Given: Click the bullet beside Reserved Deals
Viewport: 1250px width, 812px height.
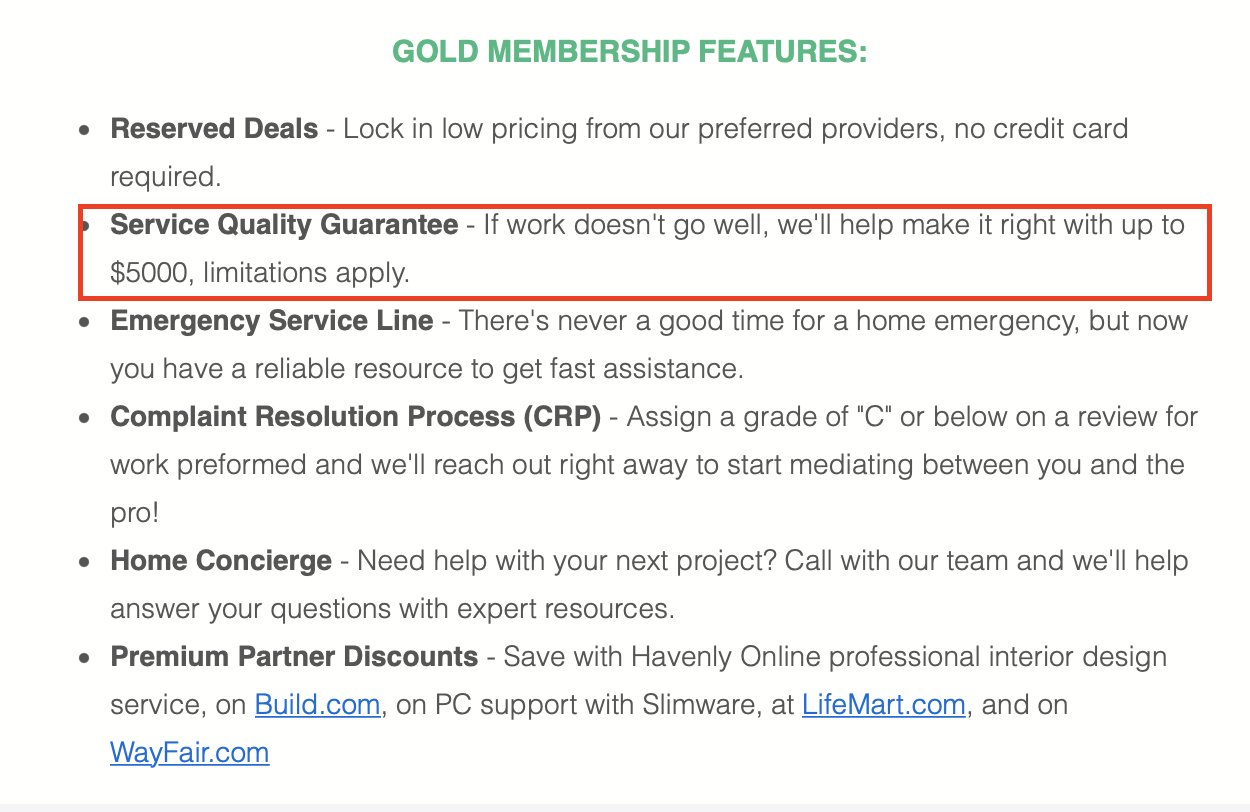Looking at the screenshot, I should tap(87, 131).
